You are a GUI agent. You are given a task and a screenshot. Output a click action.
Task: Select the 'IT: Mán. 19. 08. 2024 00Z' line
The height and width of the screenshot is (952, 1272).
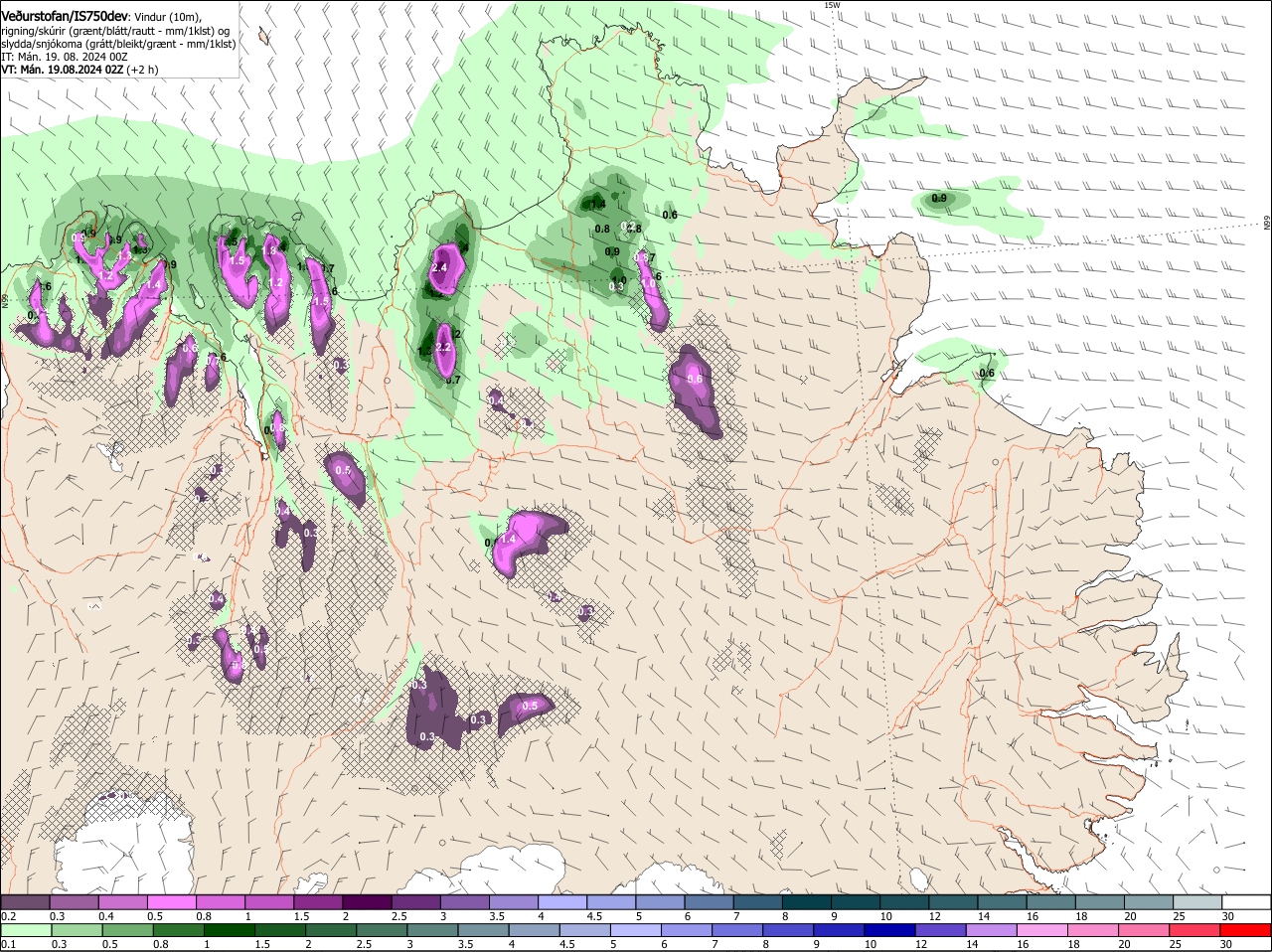coord(65,58)
